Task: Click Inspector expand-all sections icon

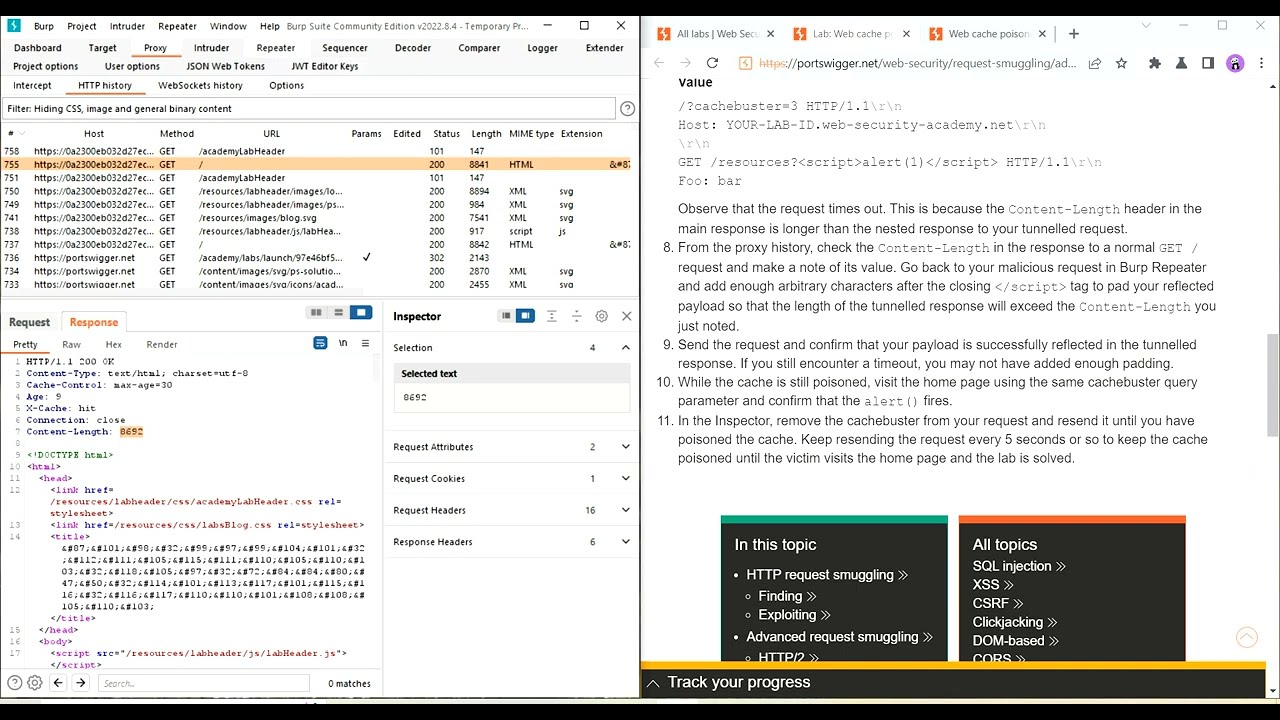Action: (x=551, y=316)
